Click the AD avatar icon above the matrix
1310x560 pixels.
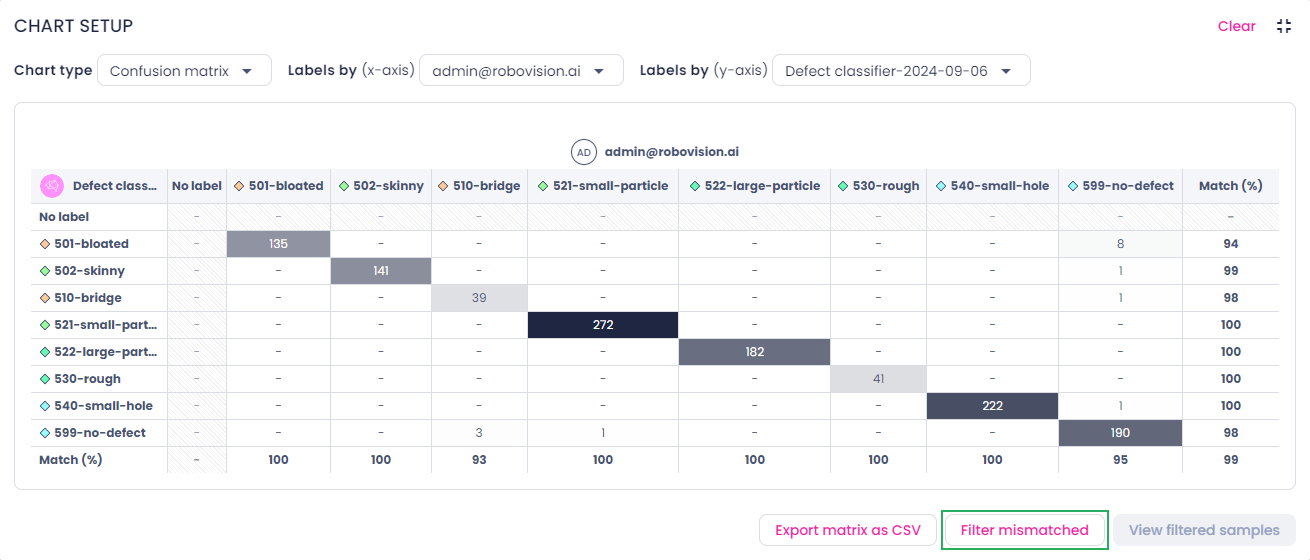coord(584,152)
